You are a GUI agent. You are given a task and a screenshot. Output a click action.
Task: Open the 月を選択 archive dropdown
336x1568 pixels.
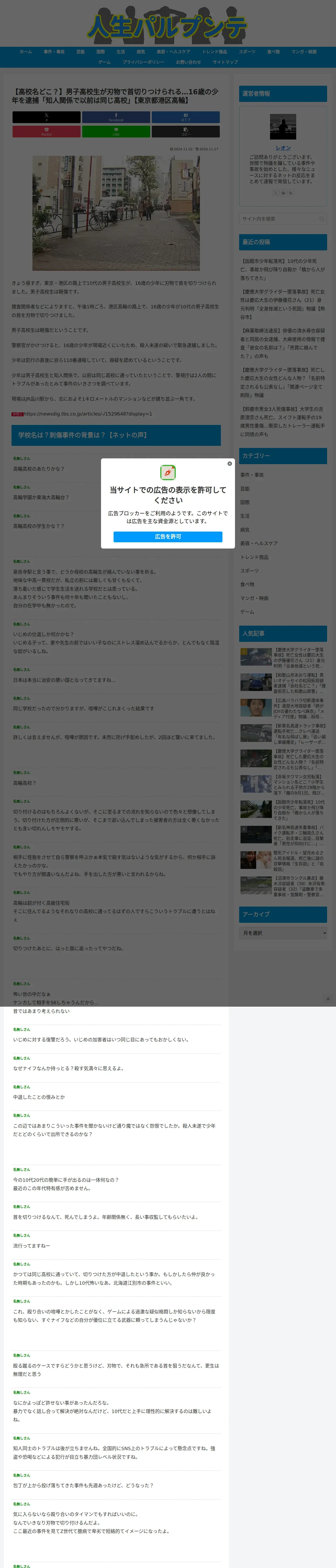283,933
